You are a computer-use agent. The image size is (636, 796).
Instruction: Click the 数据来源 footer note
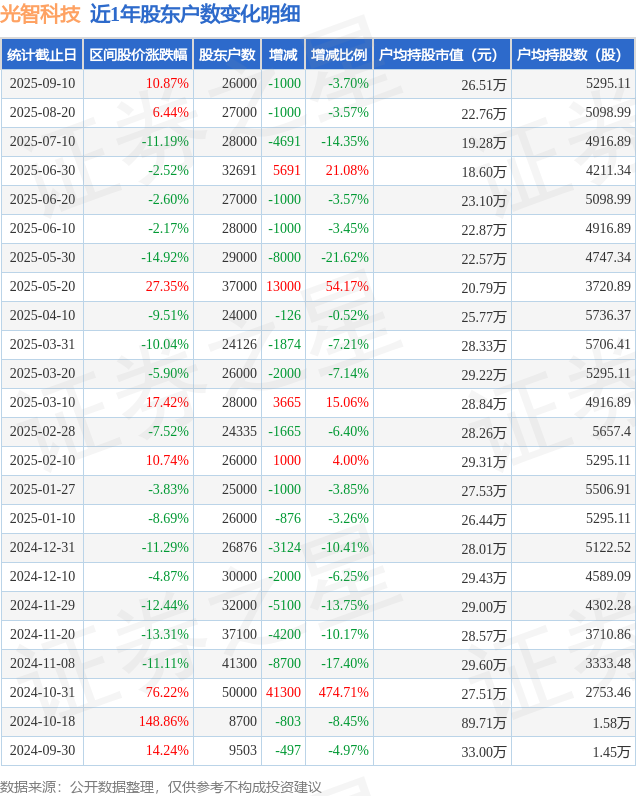[x=160, y=787]
